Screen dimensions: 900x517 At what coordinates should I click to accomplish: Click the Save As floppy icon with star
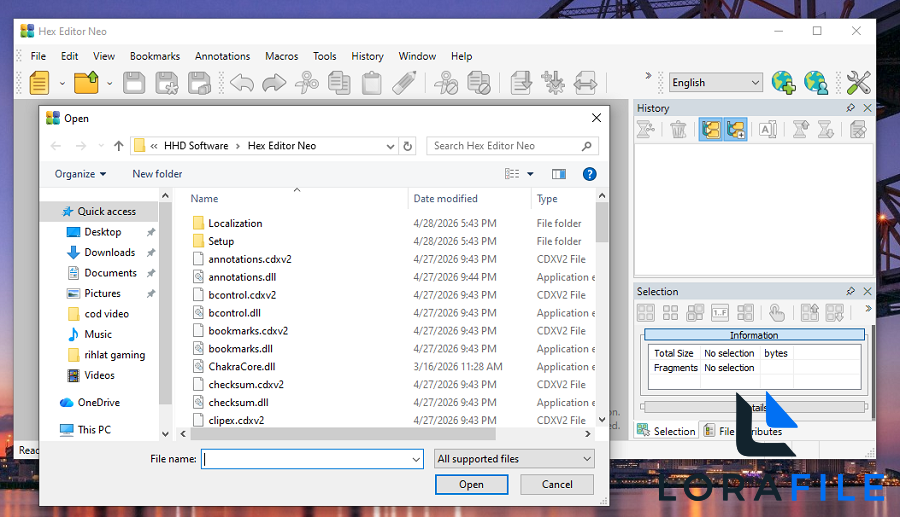tap(167, 83)
